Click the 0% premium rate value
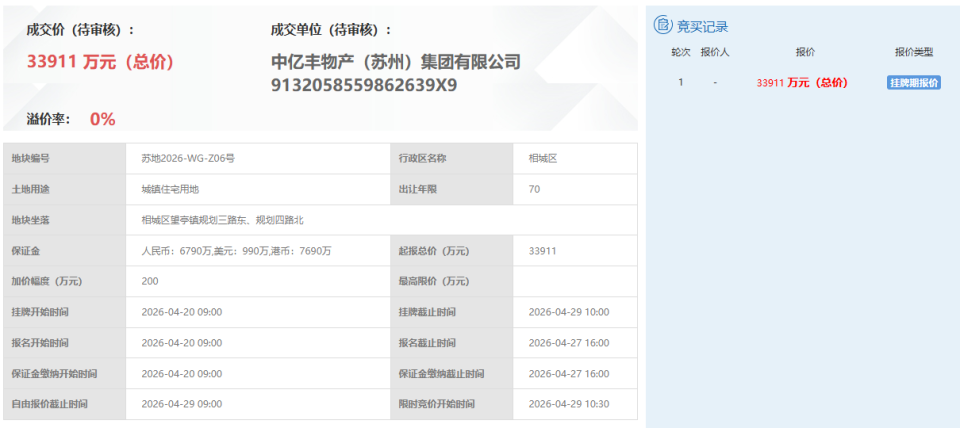Image resolution: width=960 pixels, height=428 pixels. (103, 119)
